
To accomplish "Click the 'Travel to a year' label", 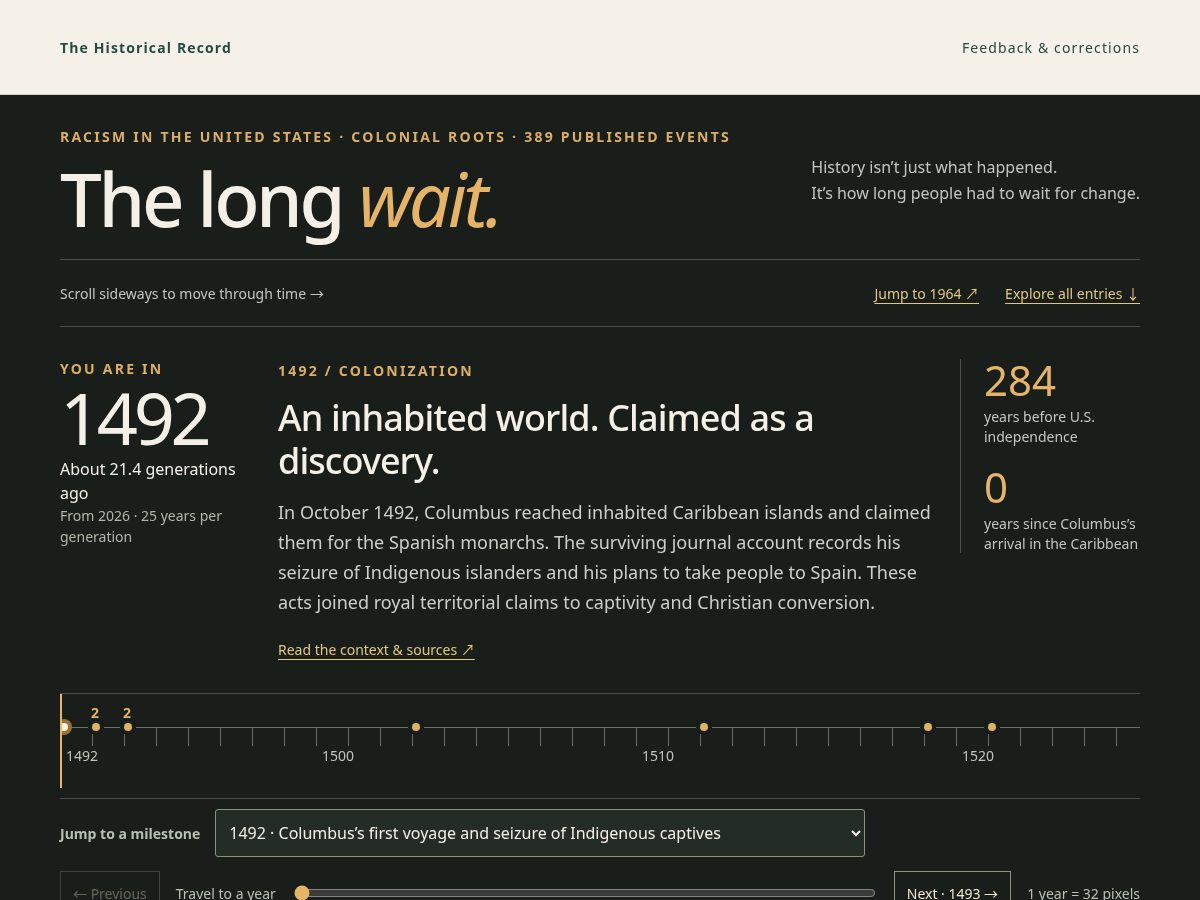I will click(226, 893).
